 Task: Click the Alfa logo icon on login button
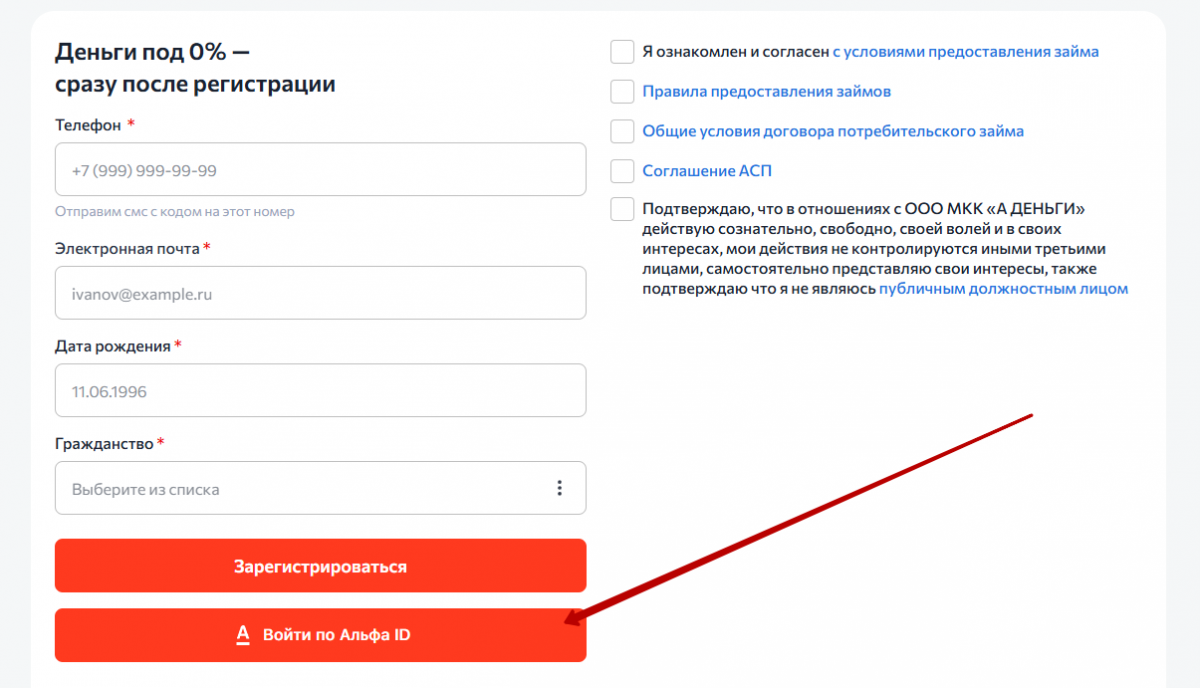(242, 635)
